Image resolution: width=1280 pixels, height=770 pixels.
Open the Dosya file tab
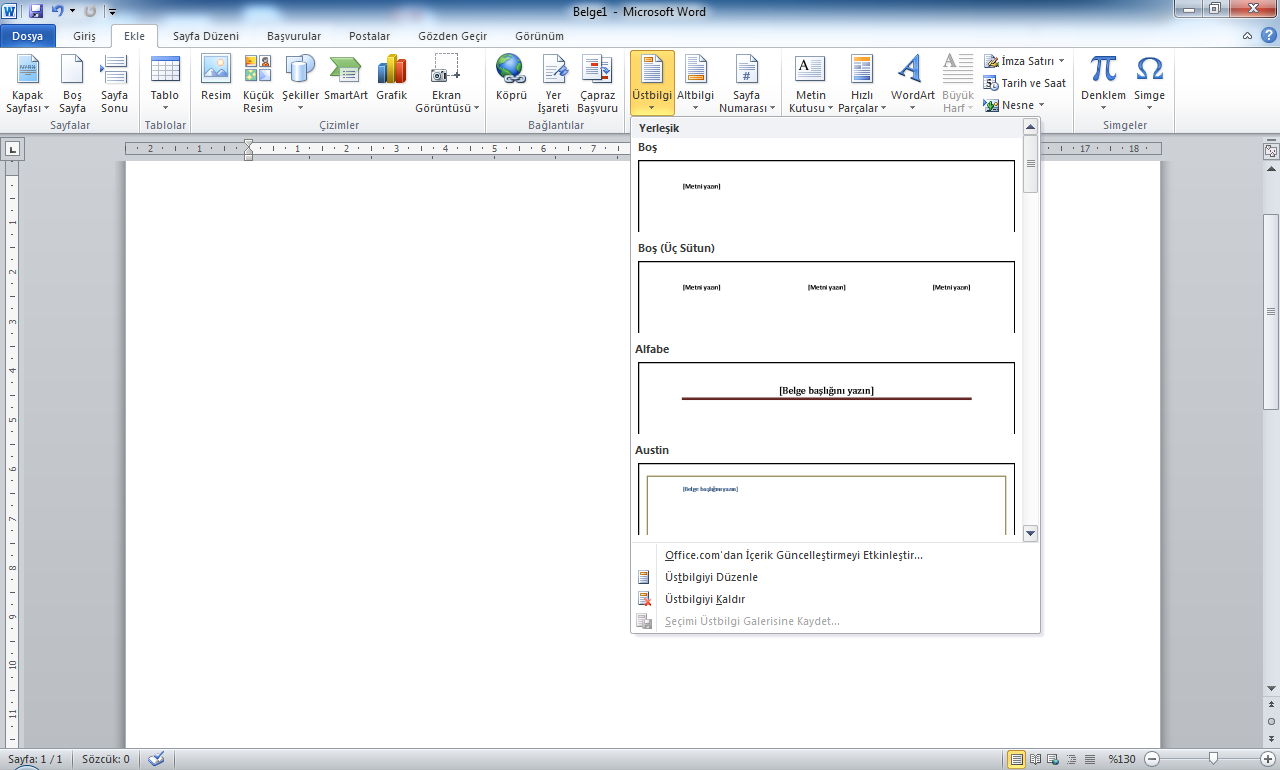pyautogui.click(x=28, y=36)
